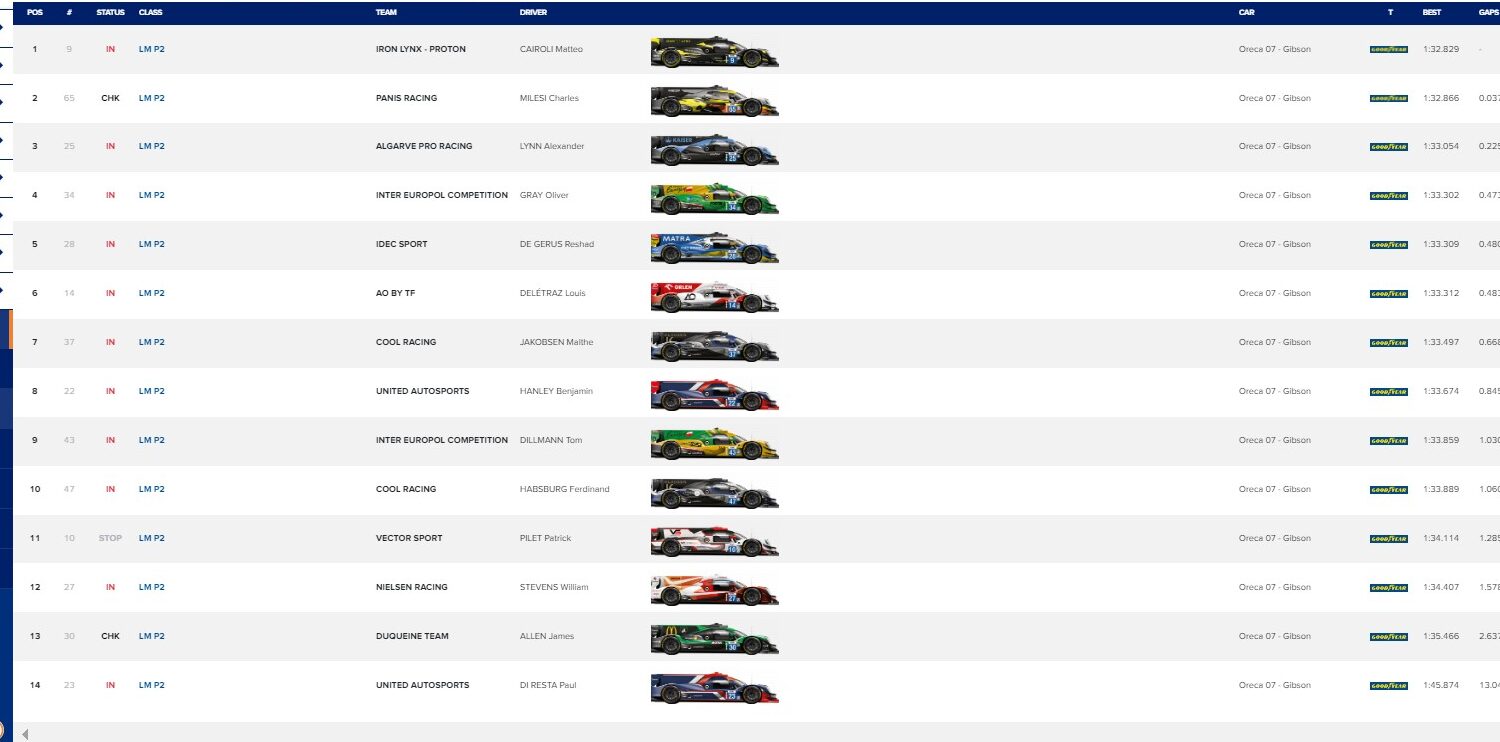The width and height of the screenshot is (1500, 742).
Task: Click the STOP status in PILET row
Action: 110,538
